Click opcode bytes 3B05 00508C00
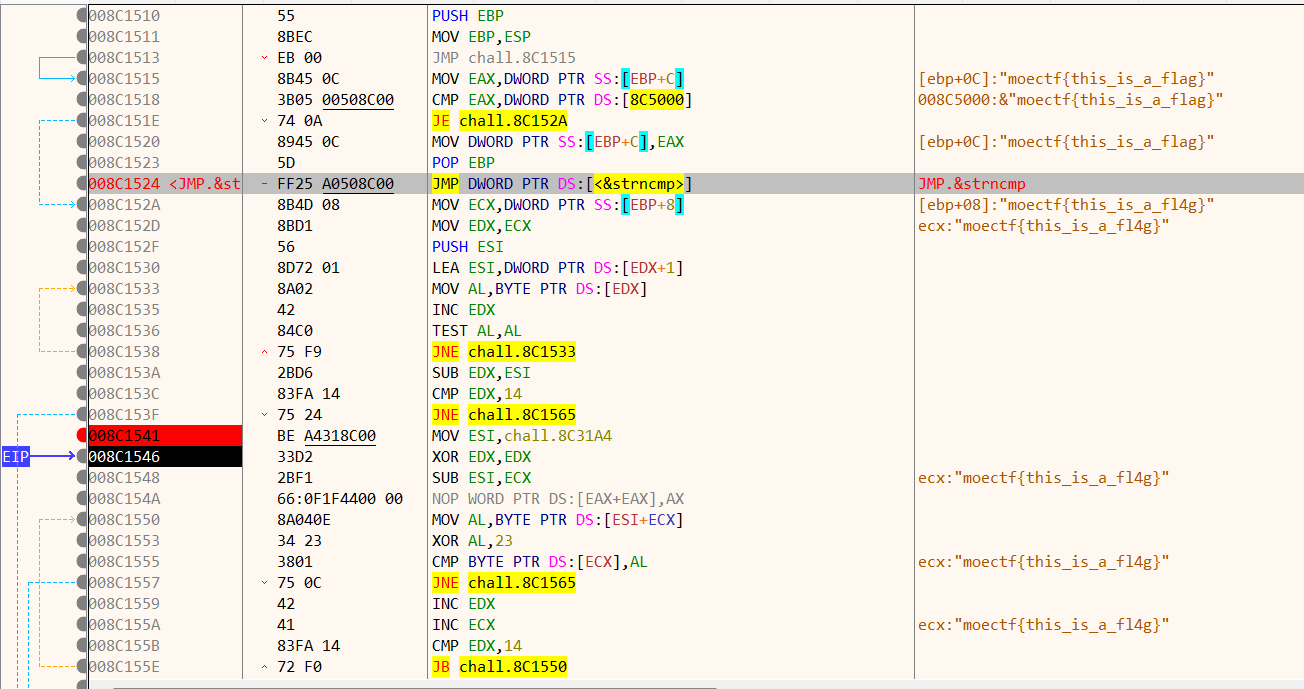 pos(335,100)
